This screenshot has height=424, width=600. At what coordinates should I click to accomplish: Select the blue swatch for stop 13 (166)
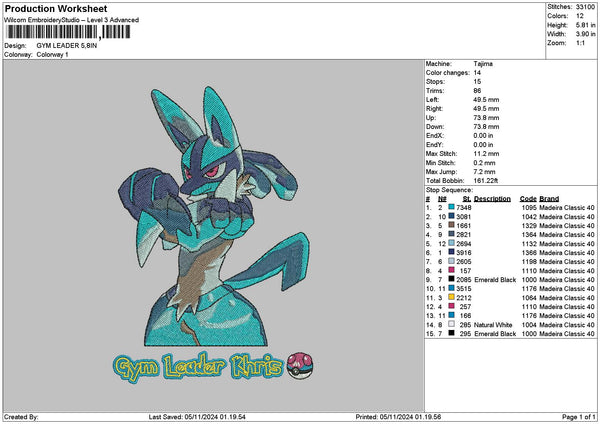click(452, 315)
